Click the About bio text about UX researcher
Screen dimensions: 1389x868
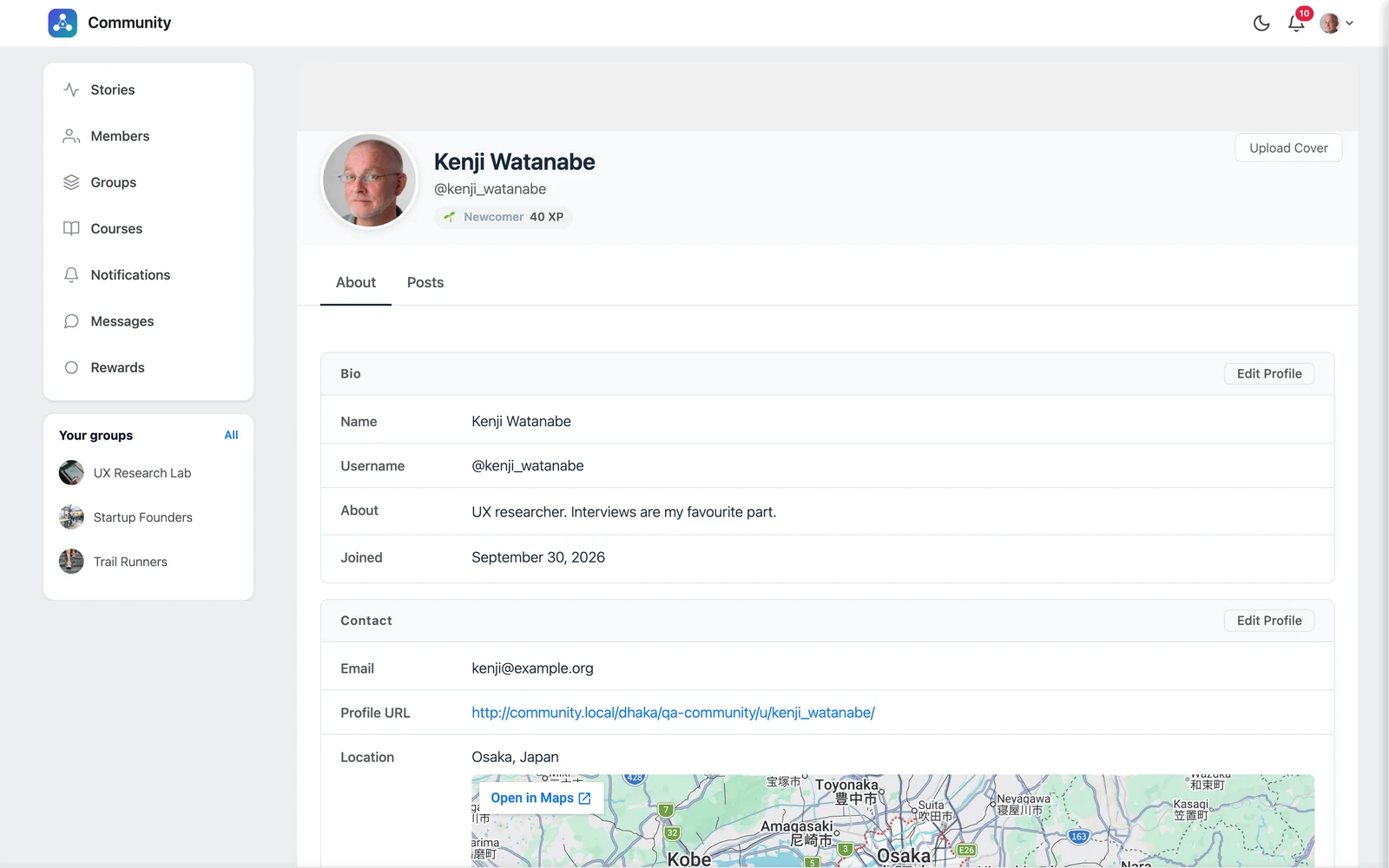click(623, 512)
